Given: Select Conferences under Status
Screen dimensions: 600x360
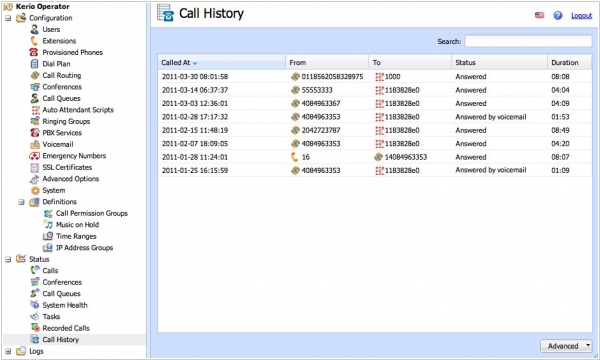Looking at the screenshot, I should tap(62, 282).
